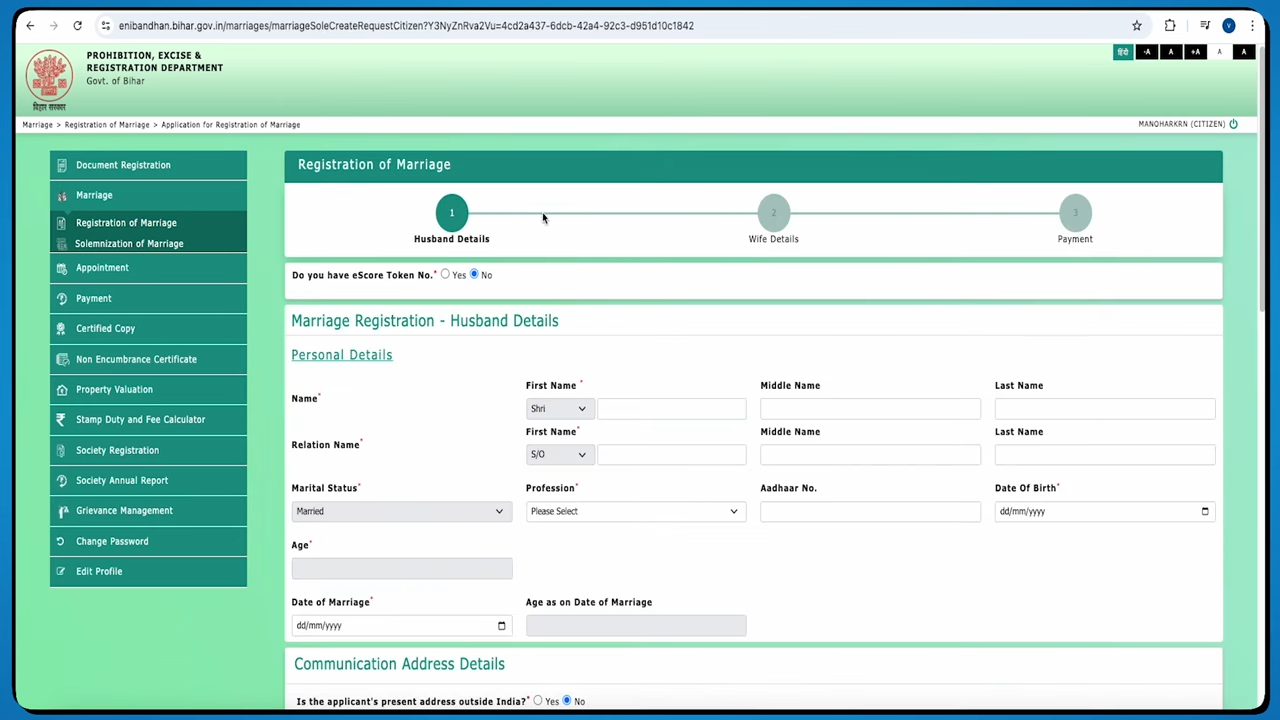Click inside the Age input field
The width and height of the screenshot is (1280, 720).
(x=401, y=568)
